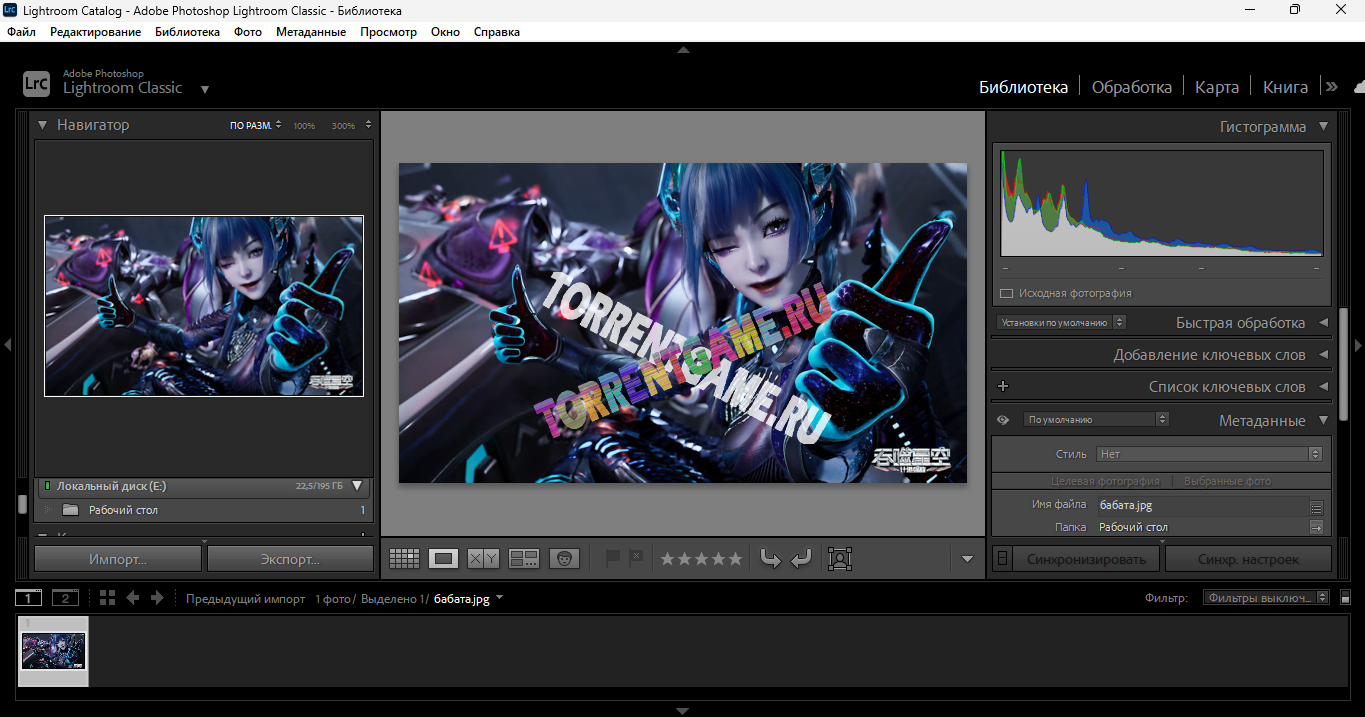
Task: Toggle Локальный диск (E:) volume indicator
Action: click(x=46, y=486)
